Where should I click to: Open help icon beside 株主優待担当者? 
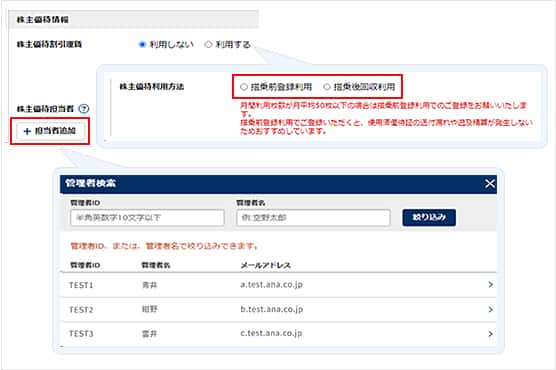84,109
